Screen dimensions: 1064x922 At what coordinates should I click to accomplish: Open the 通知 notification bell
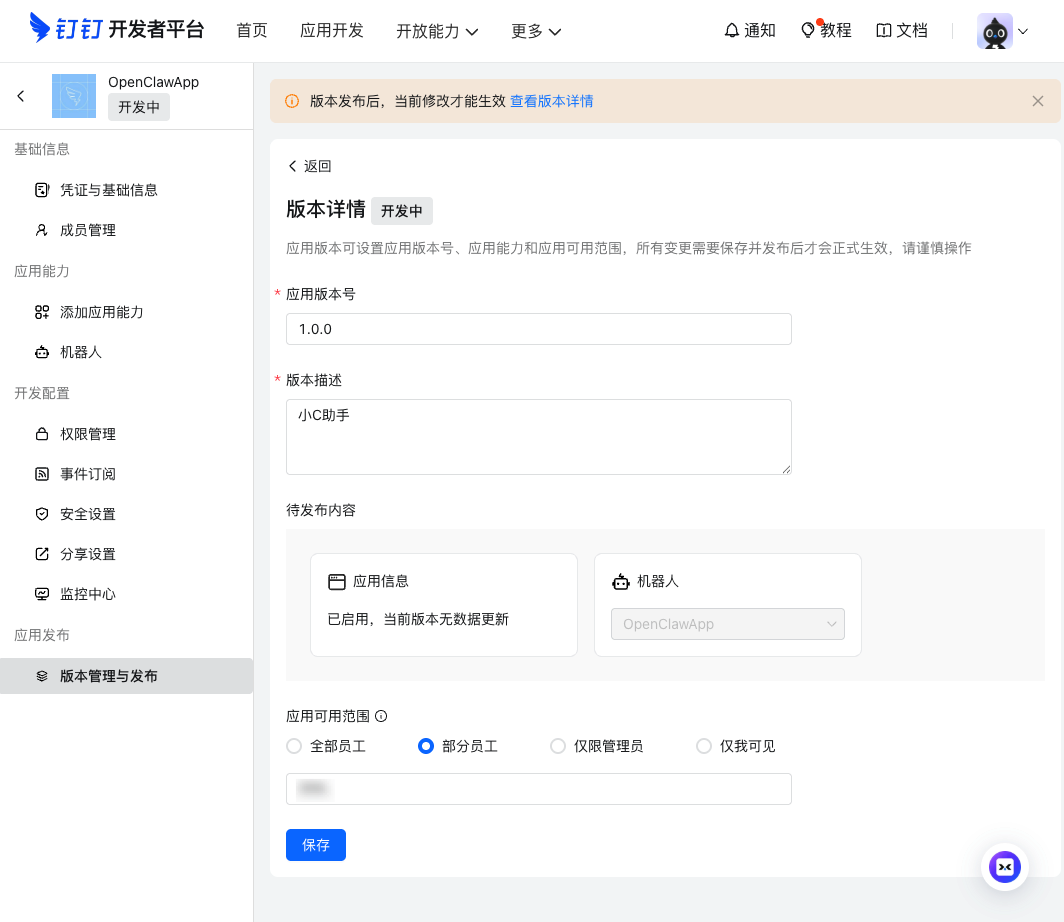point(749,31)
